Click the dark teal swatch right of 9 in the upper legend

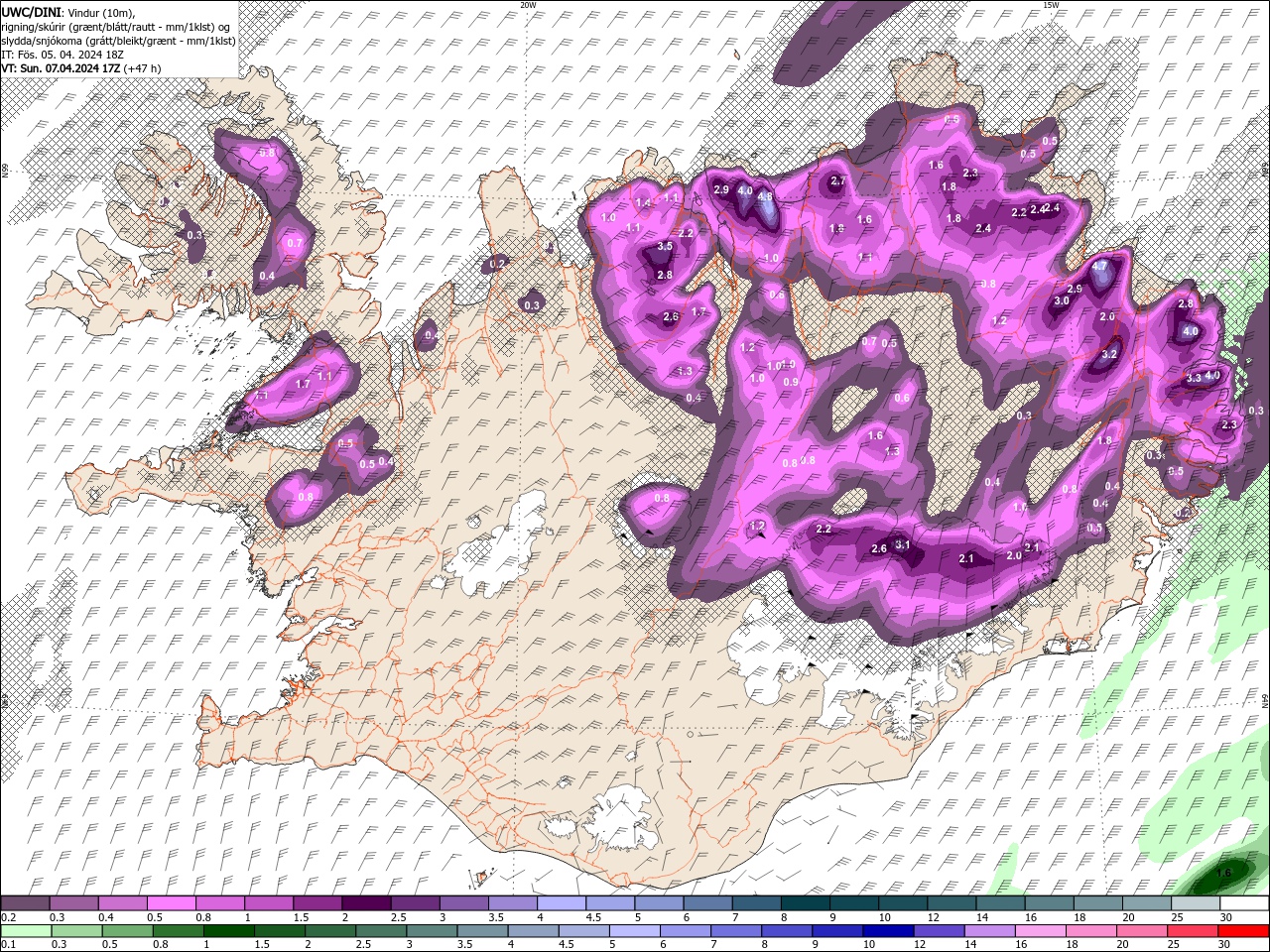[852, 903]
